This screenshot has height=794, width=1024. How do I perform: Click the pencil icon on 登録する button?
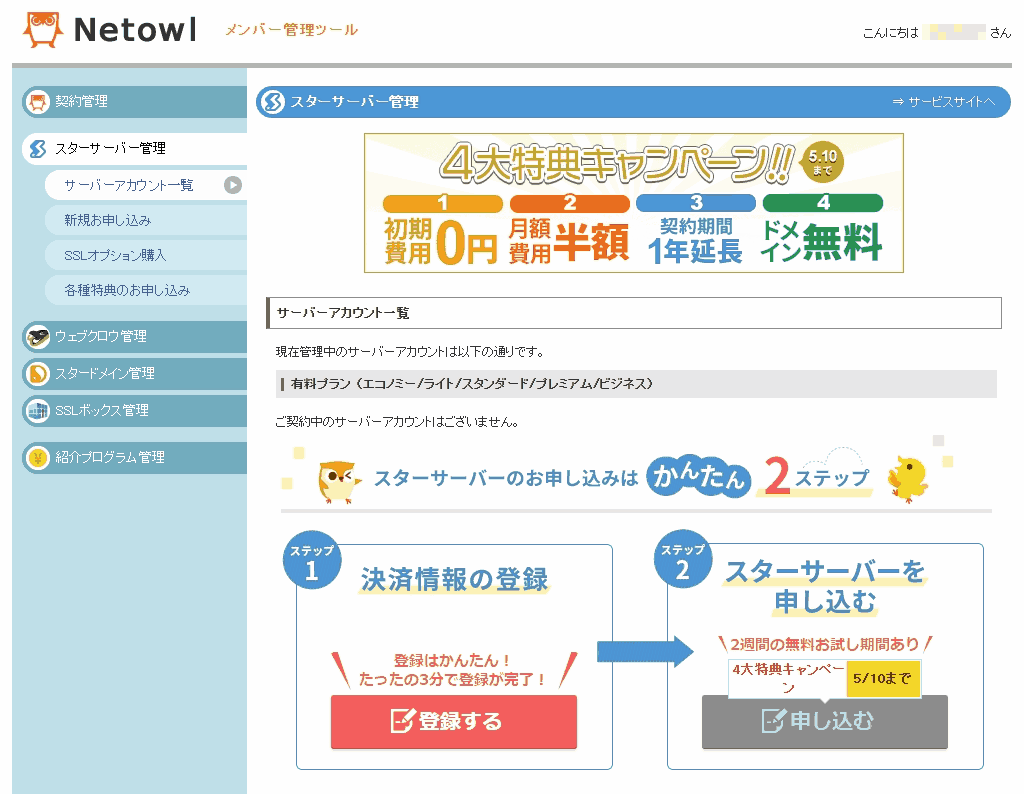402,721
